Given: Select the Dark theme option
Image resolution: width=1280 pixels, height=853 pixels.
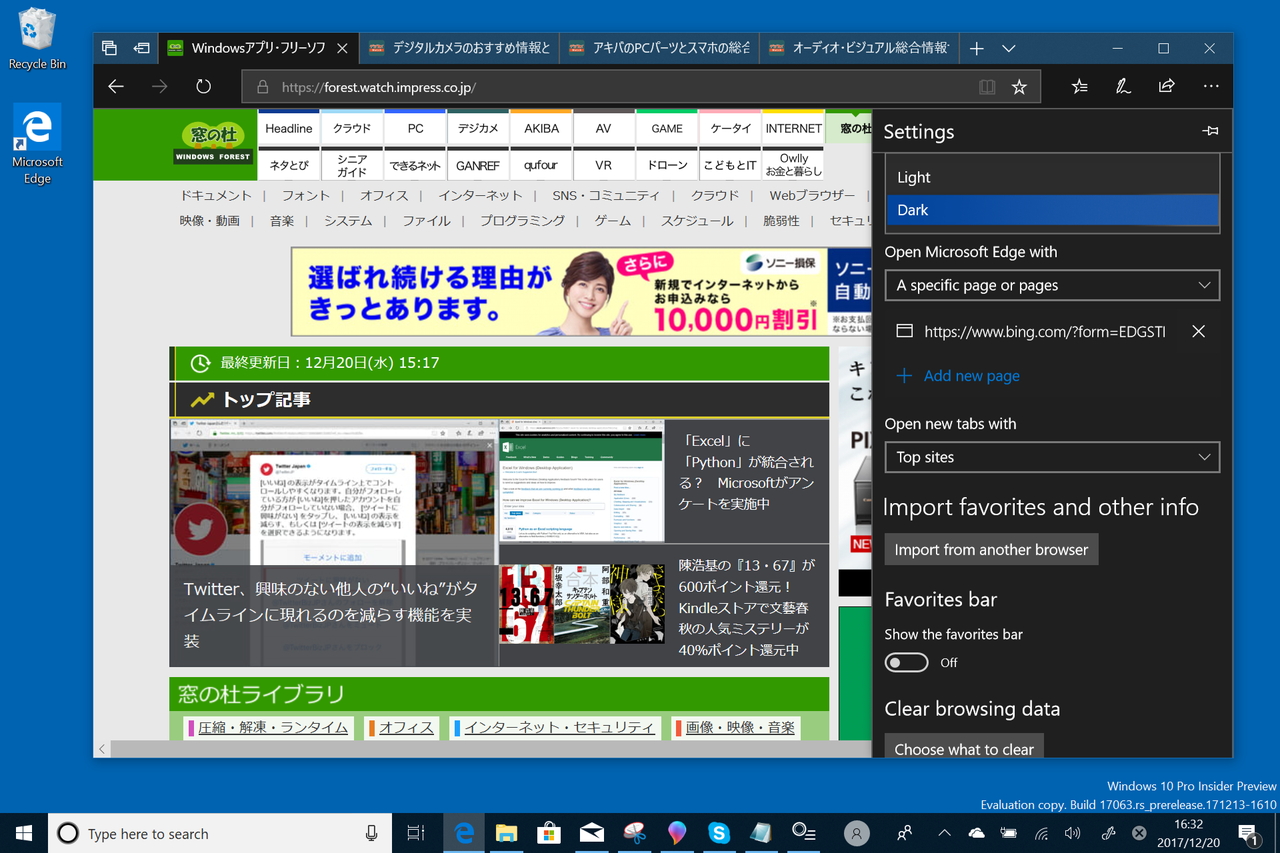Looking at the screenshot, I should click(1051, 210).
